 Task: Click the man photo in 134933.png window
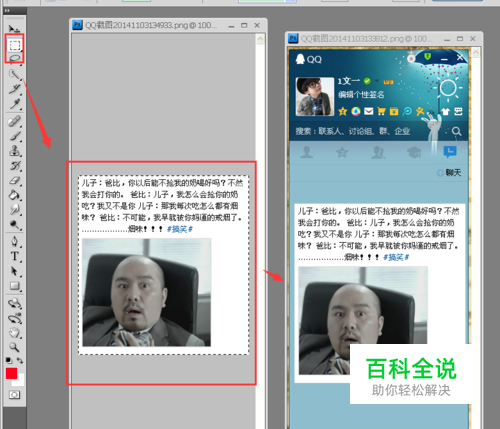coord(147,292)
